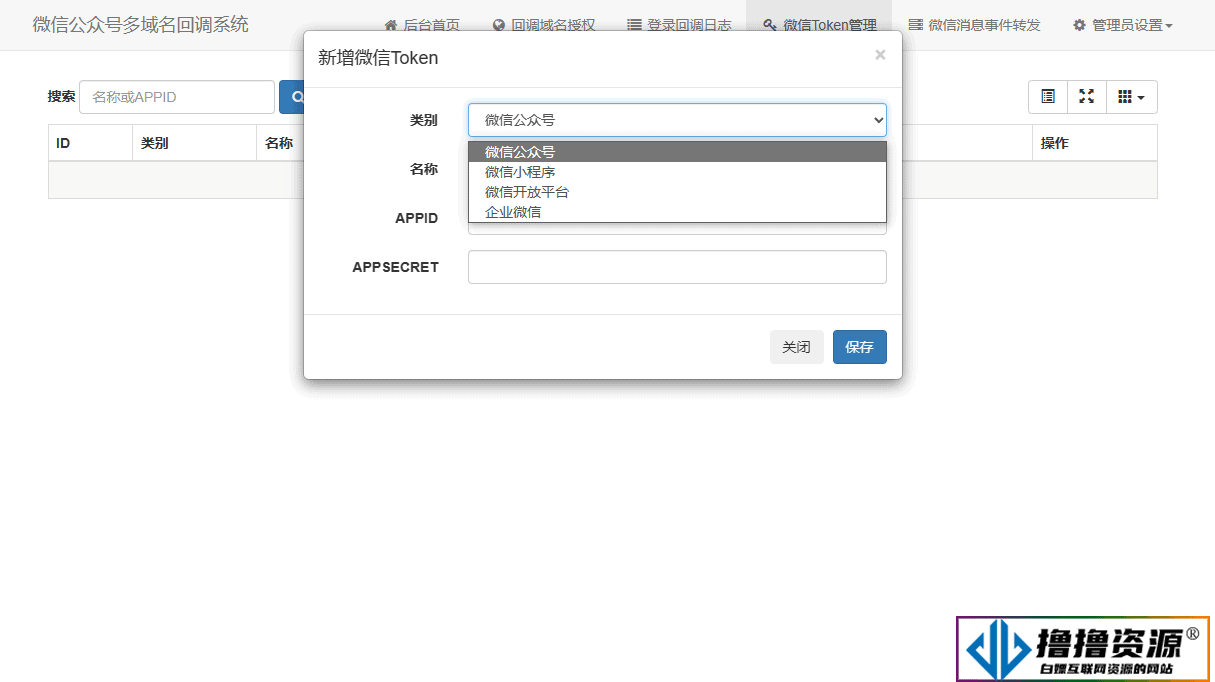The height and width of the screenshot is (682, 1215).
Task: Choose 微信开放平台 from category list
Action: point(677,192)
